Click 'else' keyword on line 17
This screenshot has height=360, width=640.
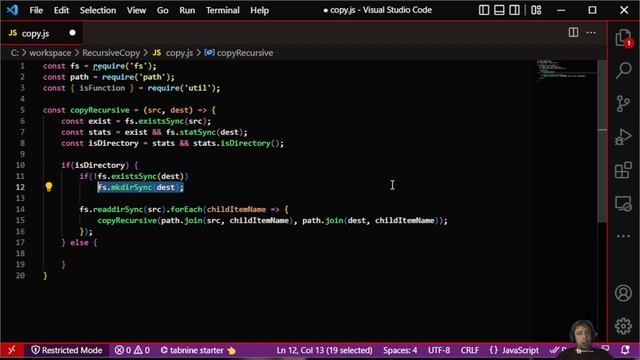79,242
